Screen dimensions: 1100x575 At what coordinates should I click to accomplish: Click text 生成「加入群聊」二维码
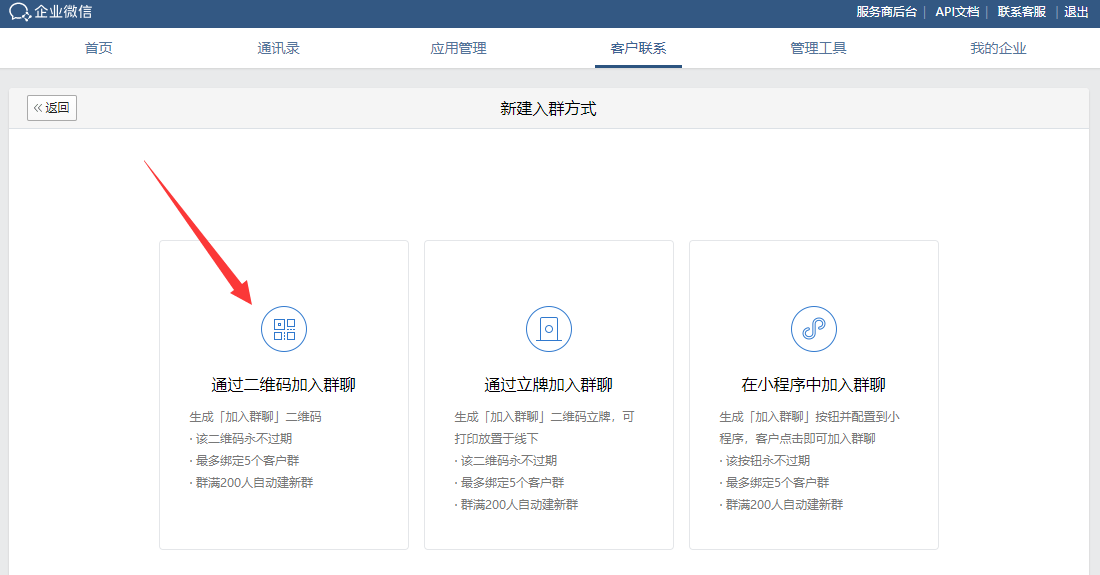255,417
